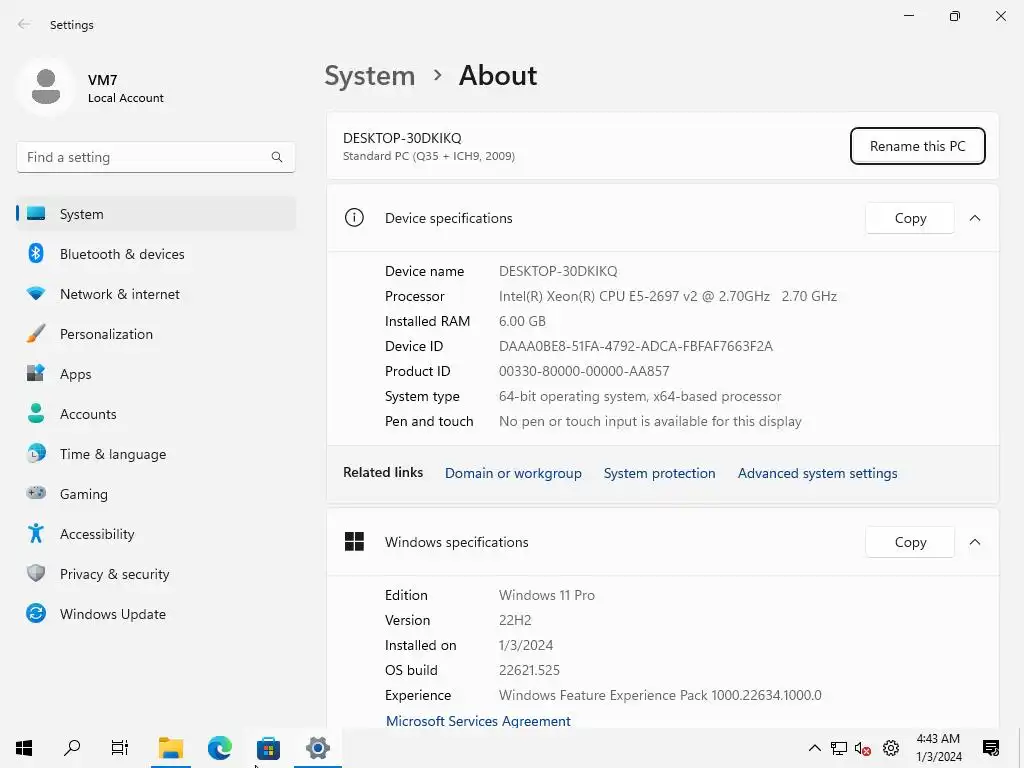The height and width of the screenshot is (768, 1024).
Task: Go to Time & language
Action: click(x=156, y=454)
